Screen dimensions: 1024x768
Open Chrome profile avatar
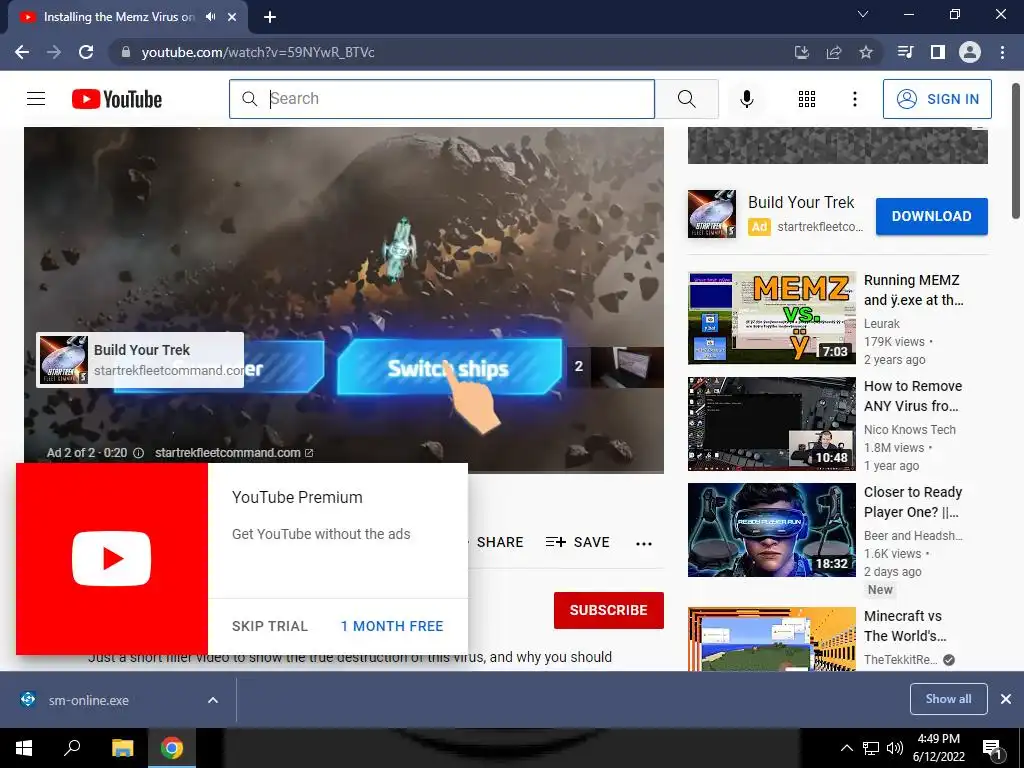970,52
